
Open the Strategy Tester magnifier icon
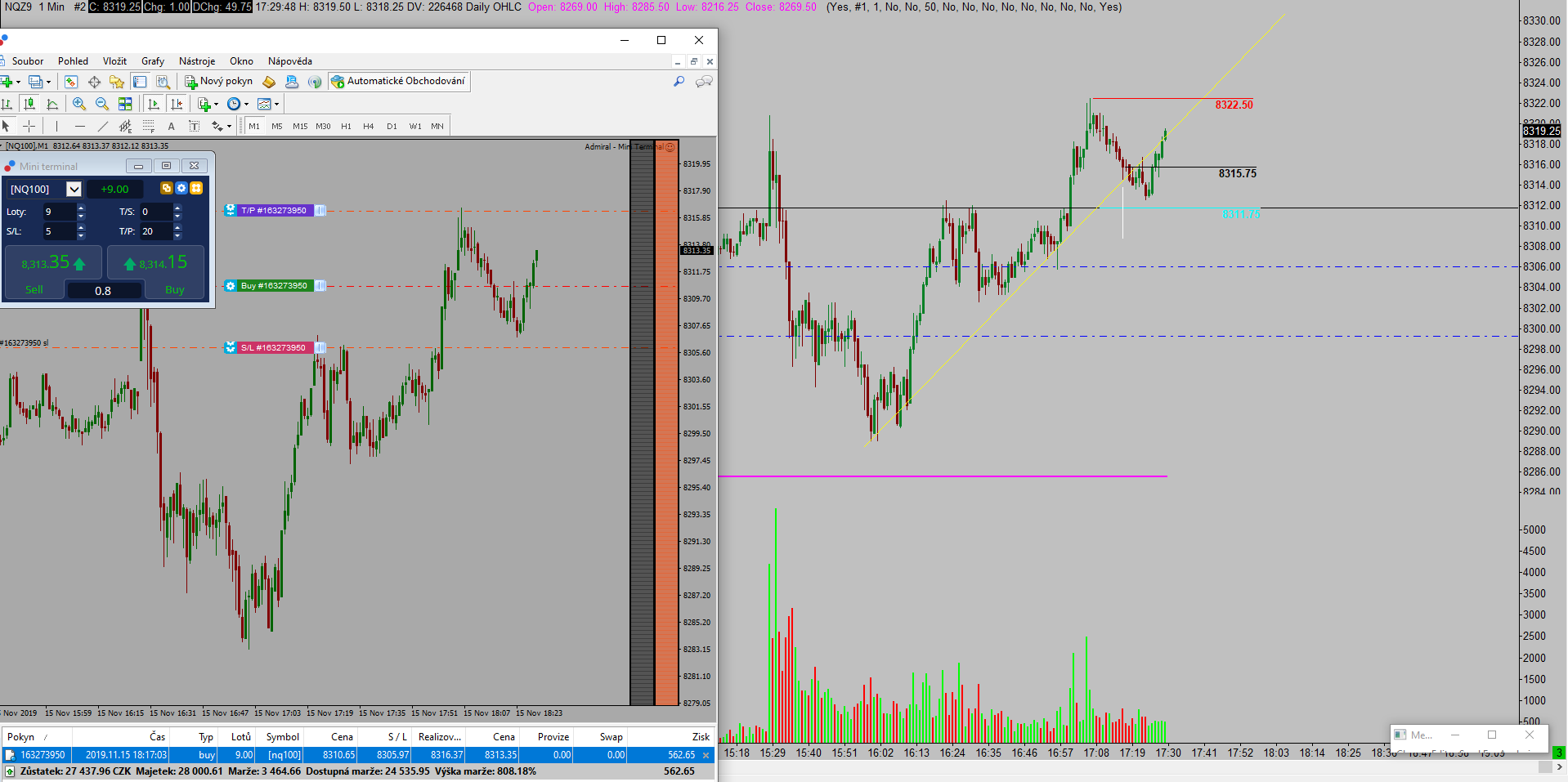(x=164, y=82)
